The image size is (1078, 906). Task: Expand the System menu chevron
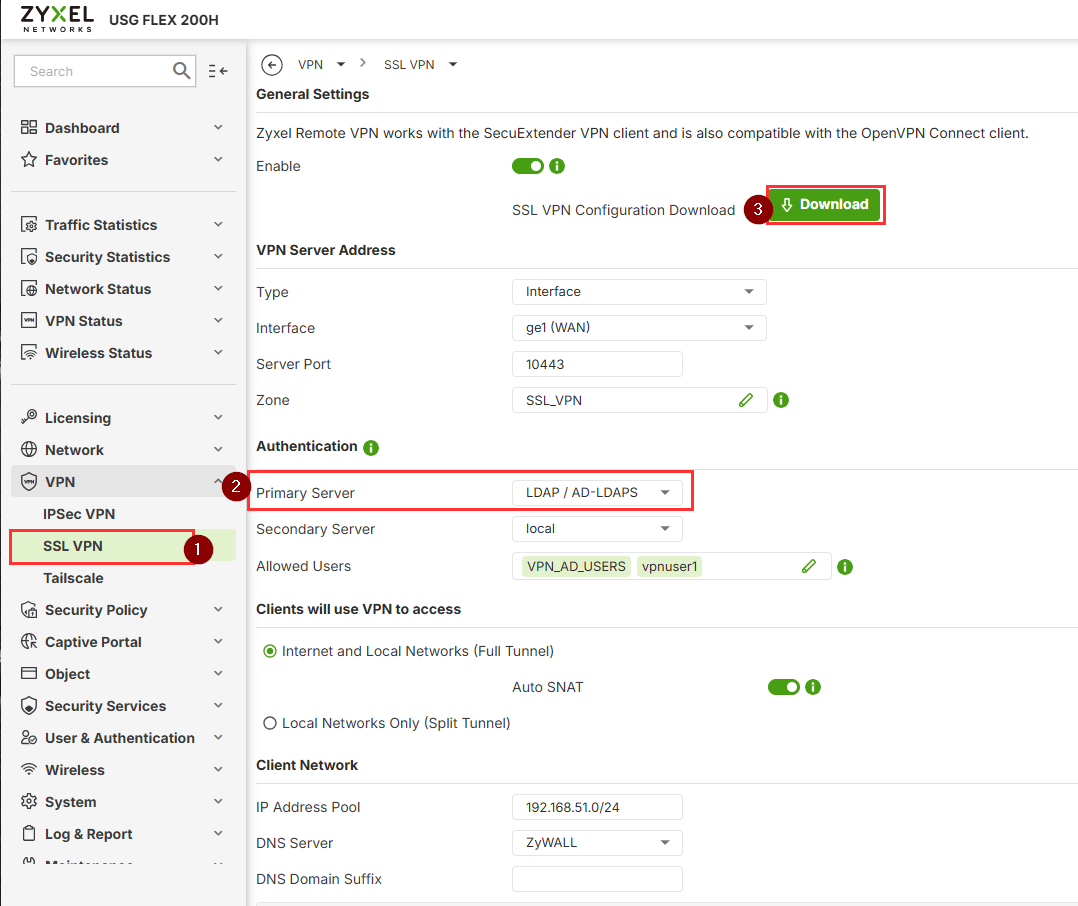(x=218, y=801)
